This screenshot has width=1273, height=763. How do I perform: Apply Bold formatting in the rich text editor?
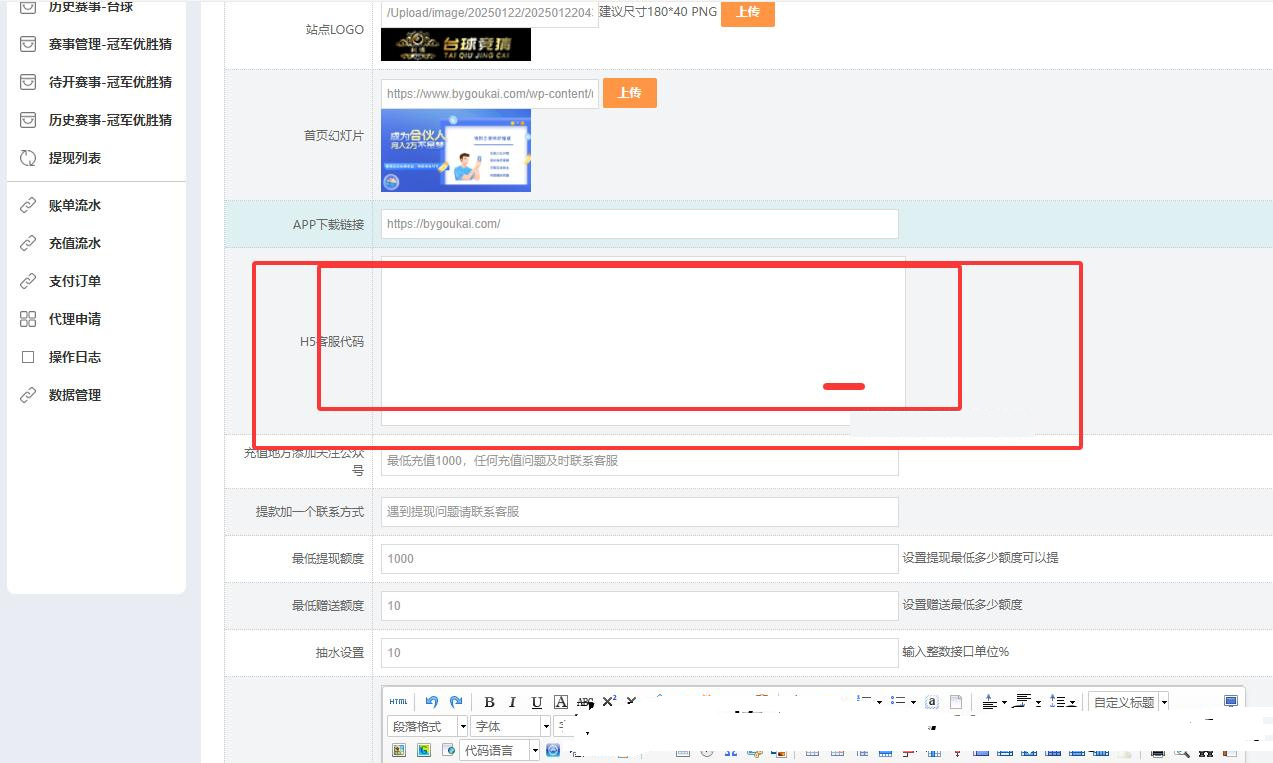[489, 701]
